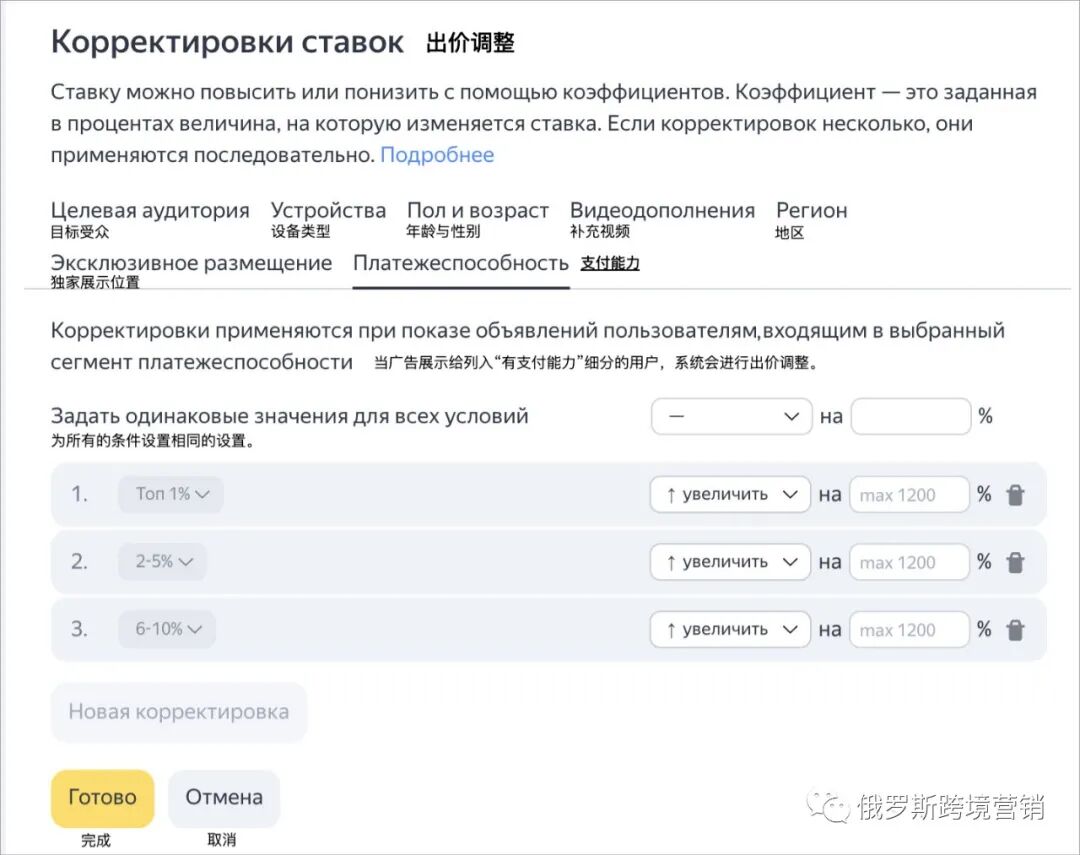The height and width of the screenshot is (855, 1080).
Task: Click the Новая корректировка button
Action: [178, 712]
